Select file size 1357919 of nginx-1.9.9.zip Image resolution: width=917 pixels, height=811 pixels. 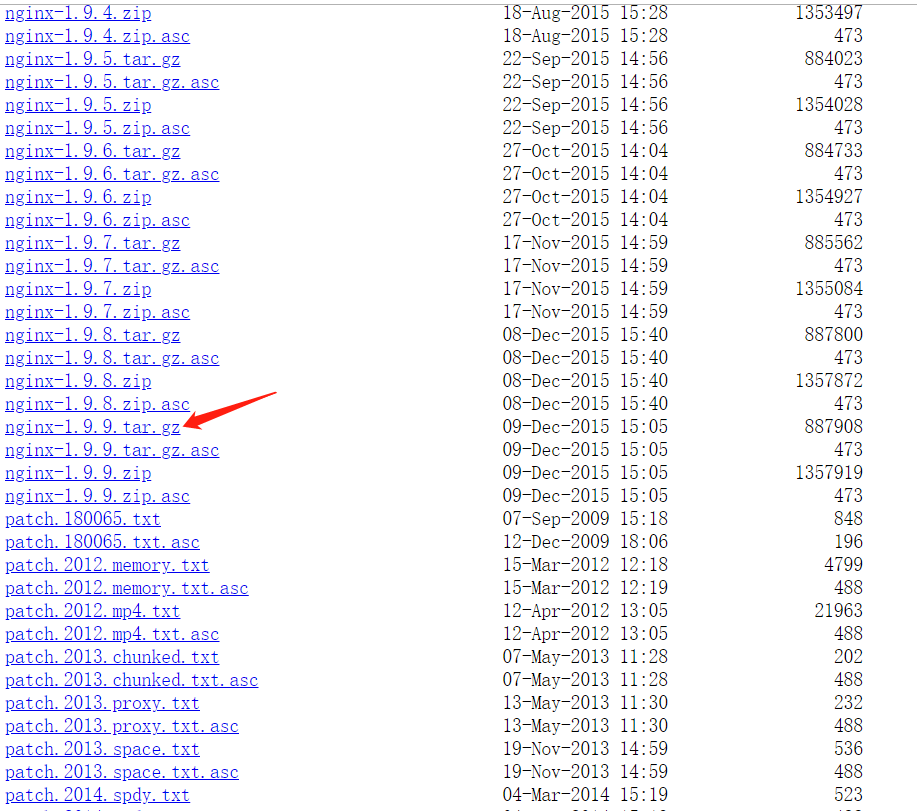(829, 472)
